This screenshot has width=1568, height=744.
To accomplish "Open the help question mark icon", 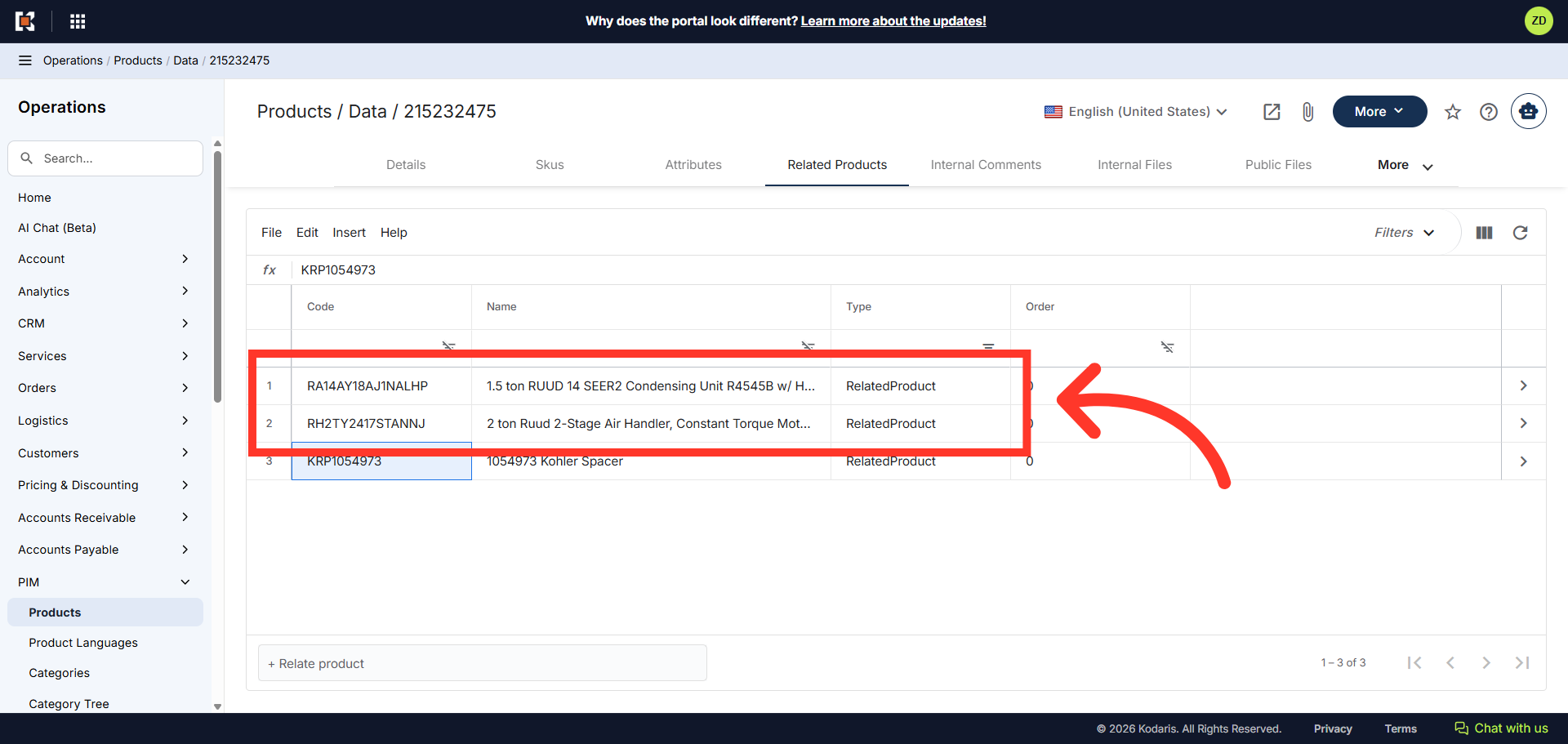I will pyautogui.click(x=1489, y=112).
